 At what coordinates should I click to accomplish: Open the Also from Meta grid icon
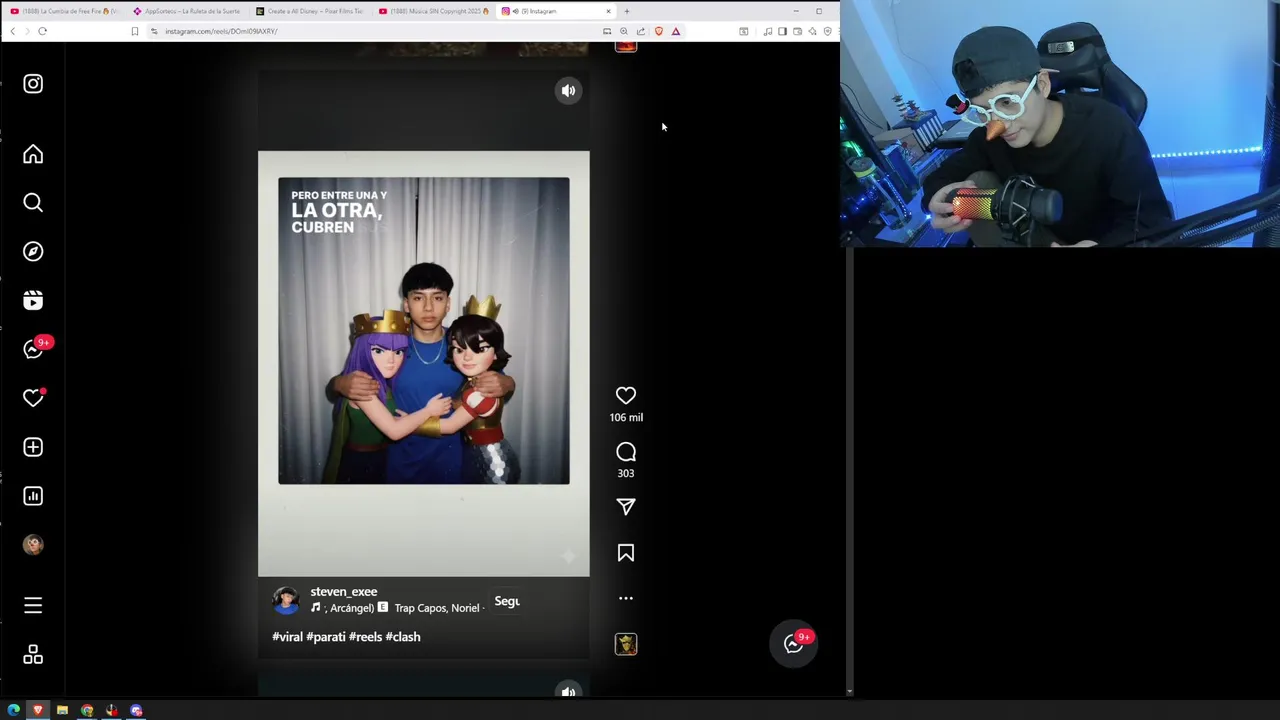[33, 655]
